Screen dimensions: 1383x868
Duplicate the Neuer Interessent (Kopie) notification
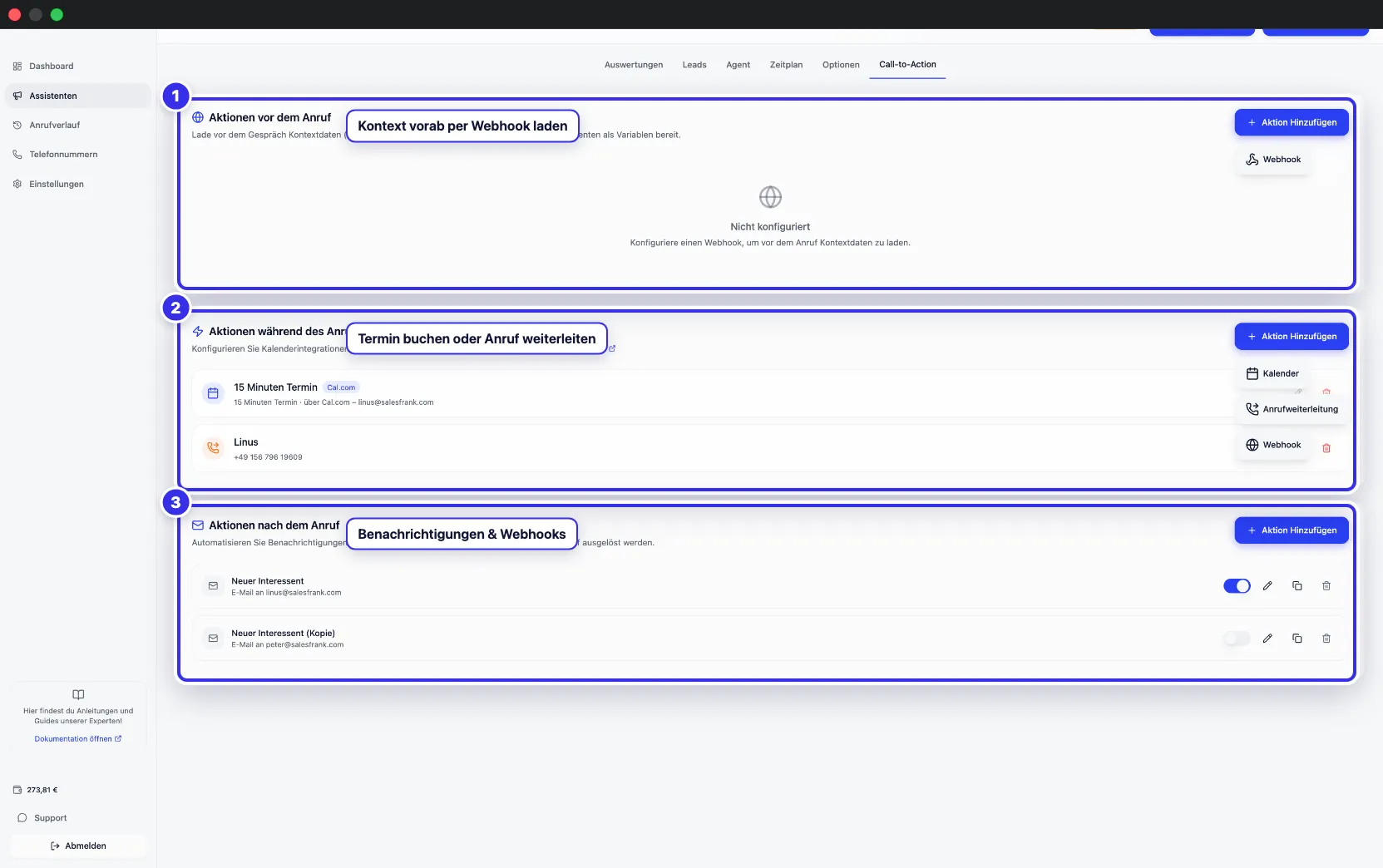(x=1297, y=639)
